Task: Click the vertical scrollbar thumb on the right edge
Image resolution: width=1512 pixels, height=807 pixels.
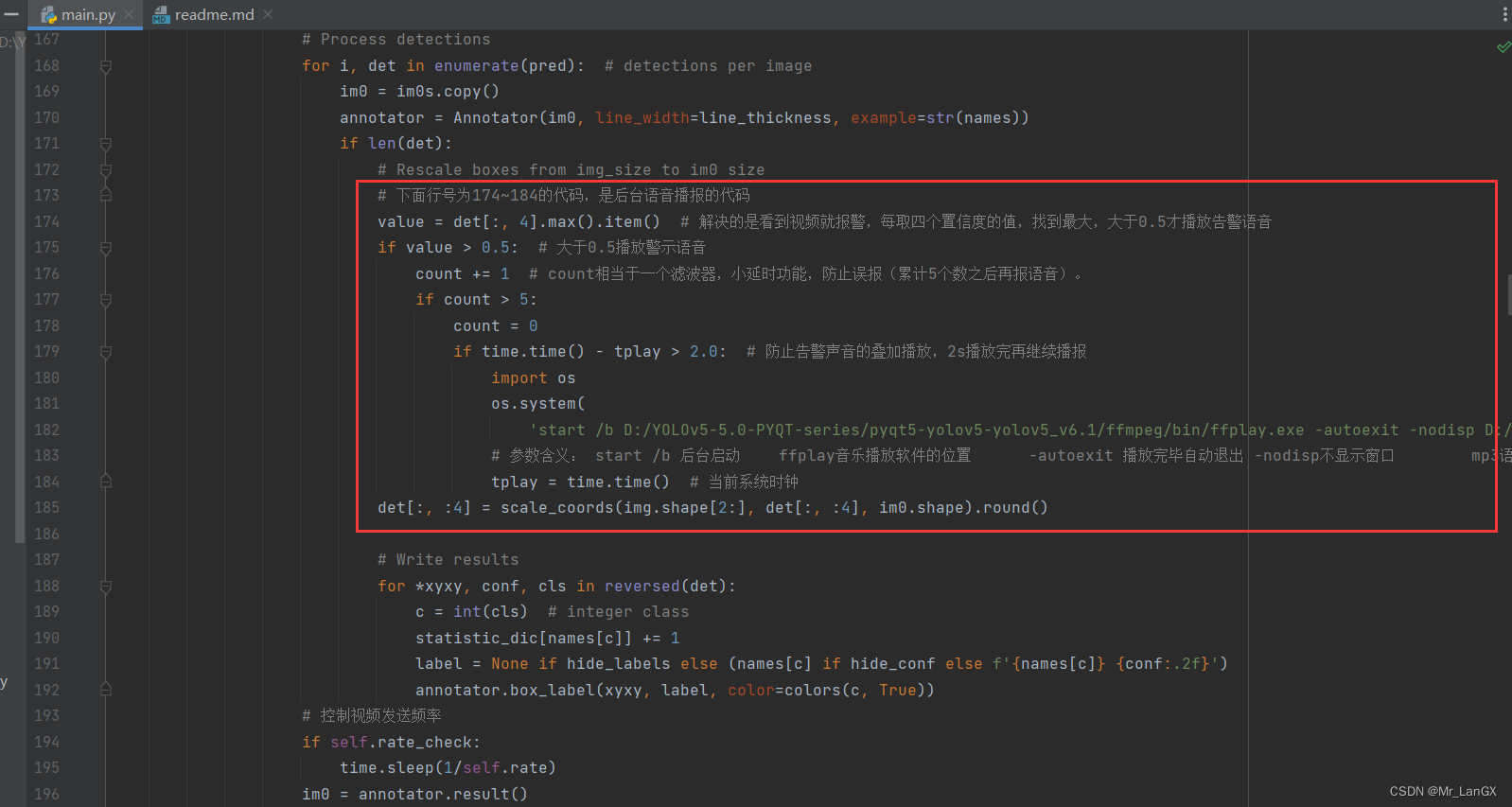Action: [1509, 294]
